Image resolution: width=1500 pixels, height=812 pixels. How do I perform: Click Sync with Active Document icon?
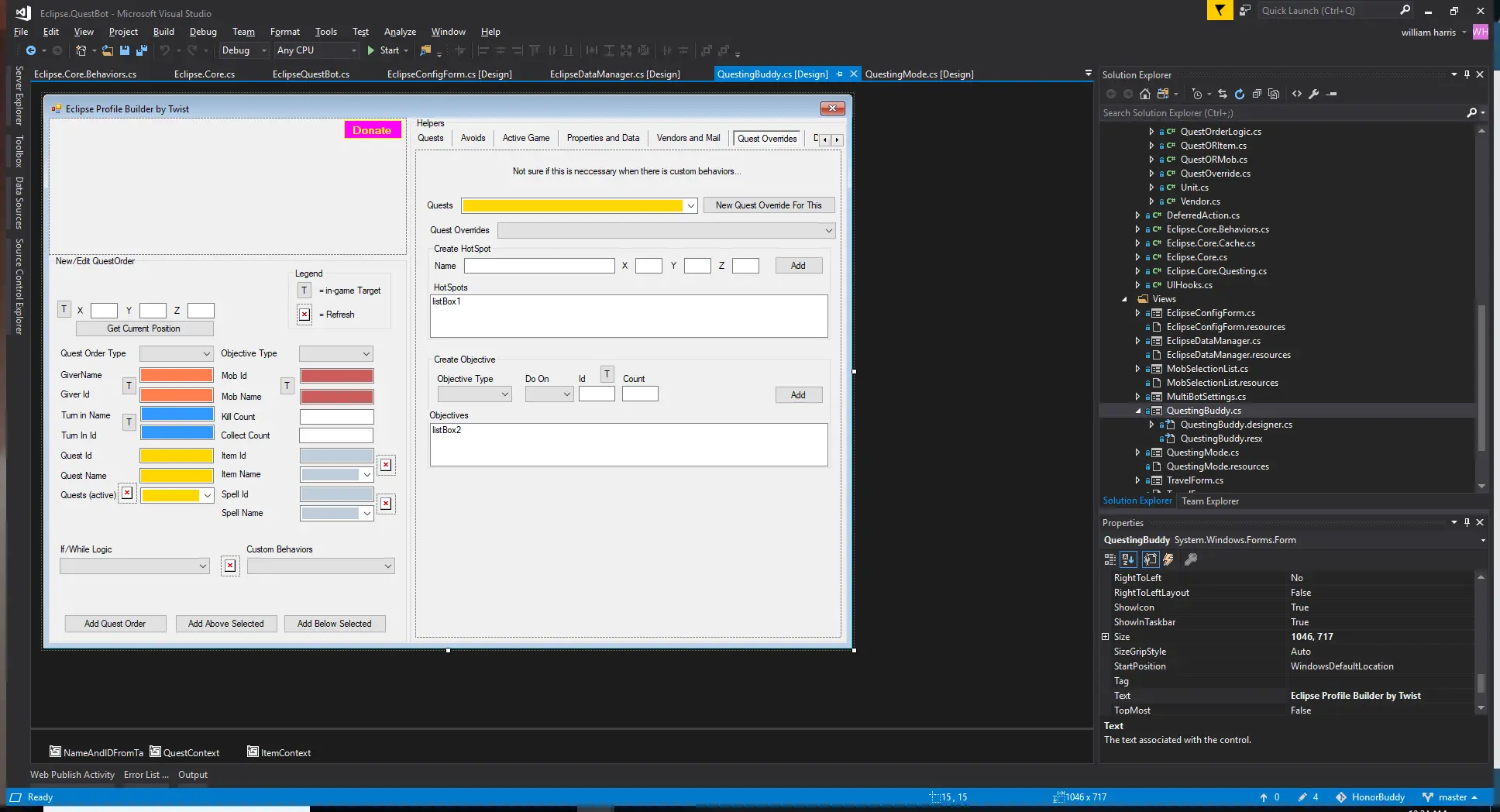coord(1223,94)
